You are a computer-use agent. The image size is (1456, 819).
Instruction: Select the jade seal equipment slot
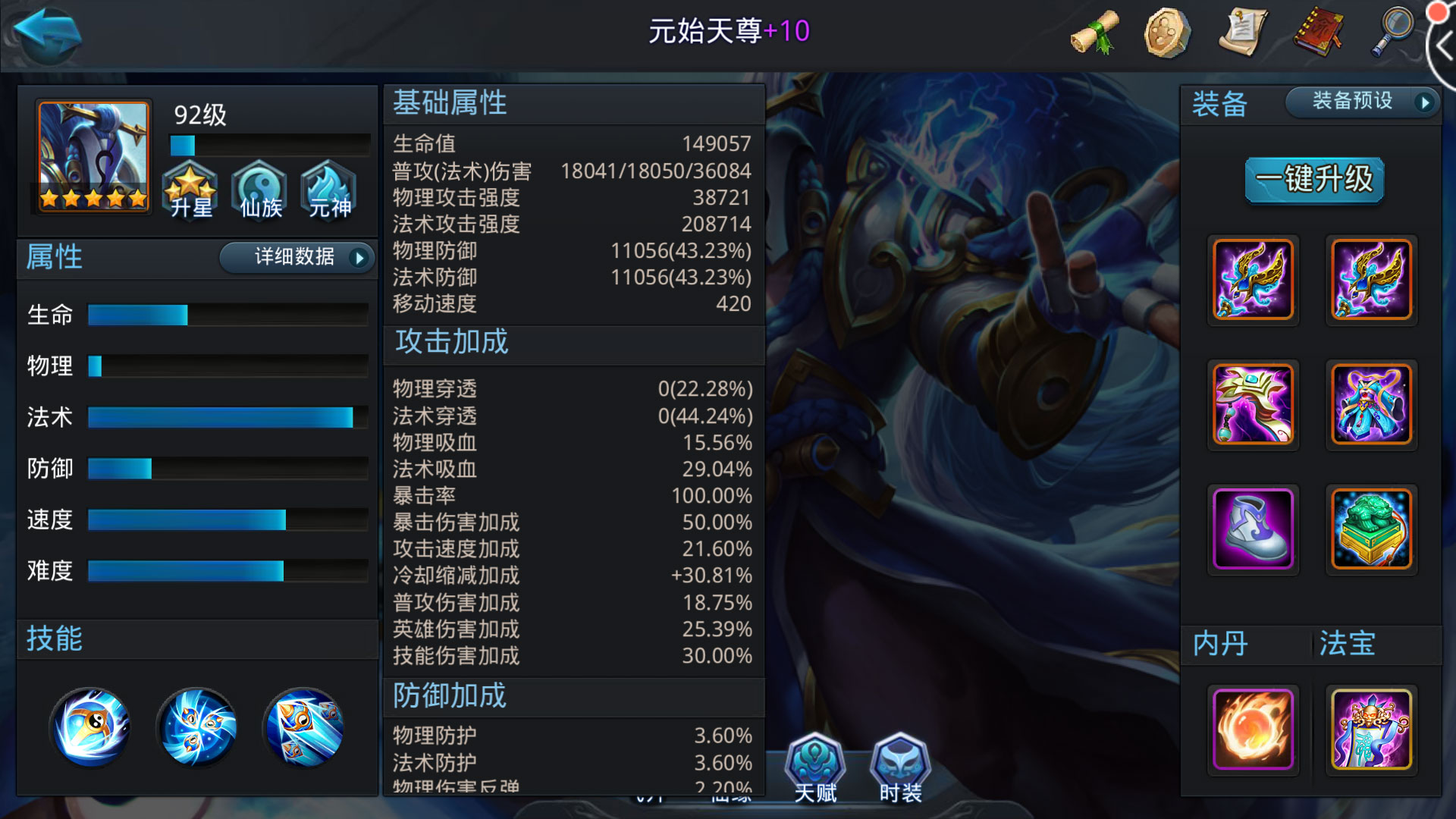pyautogui.click(x=1371, y=529)
